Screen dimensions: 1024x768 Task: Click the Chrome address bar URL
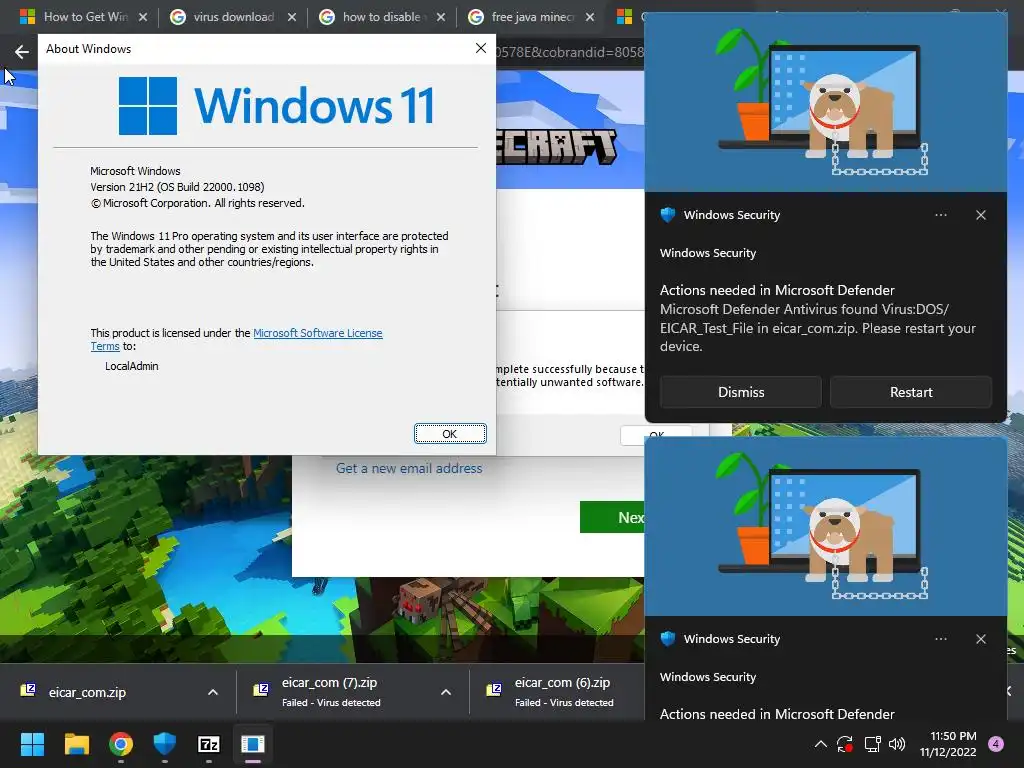(x=568, y=52)
